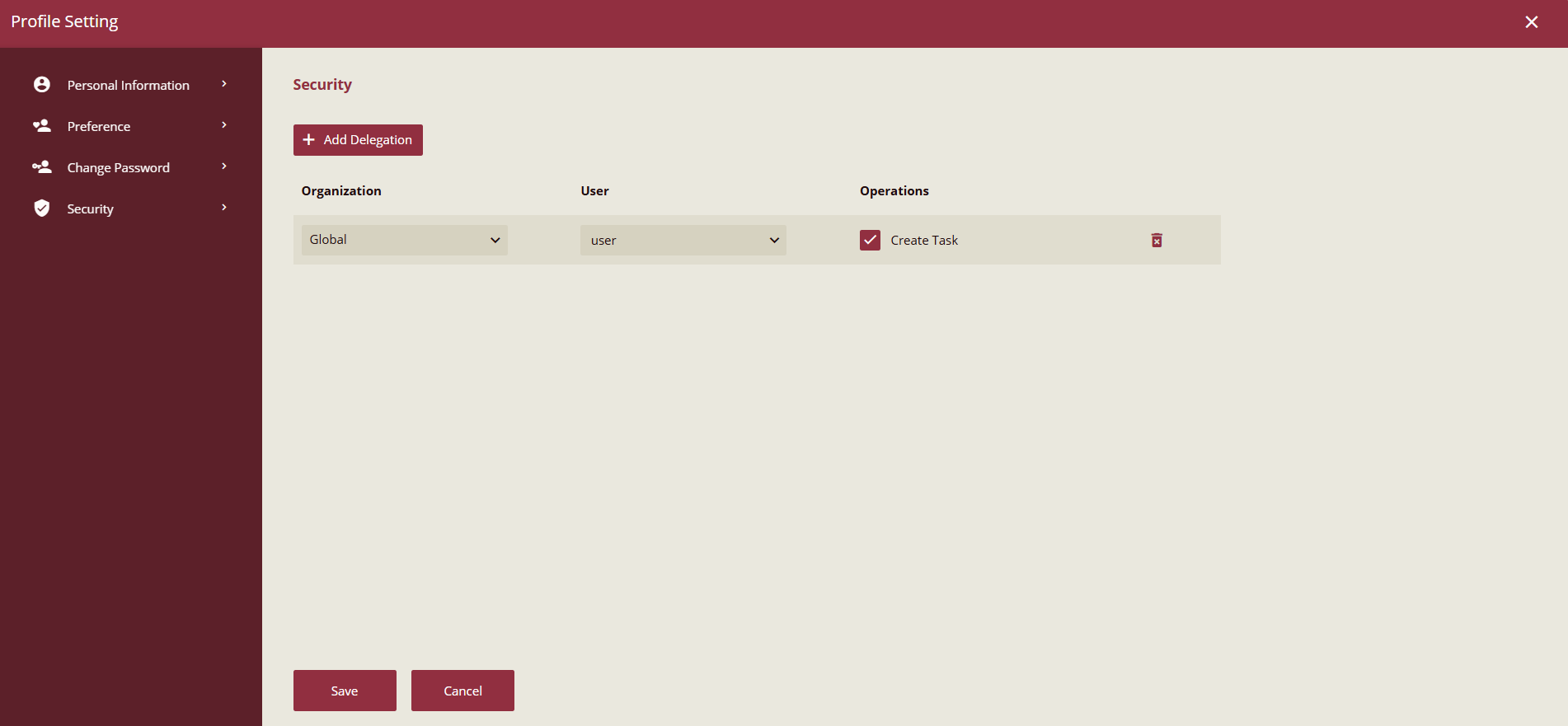Open the Organization dropdown showing Global
This screenshot has height=726, width=1568.
405,240
